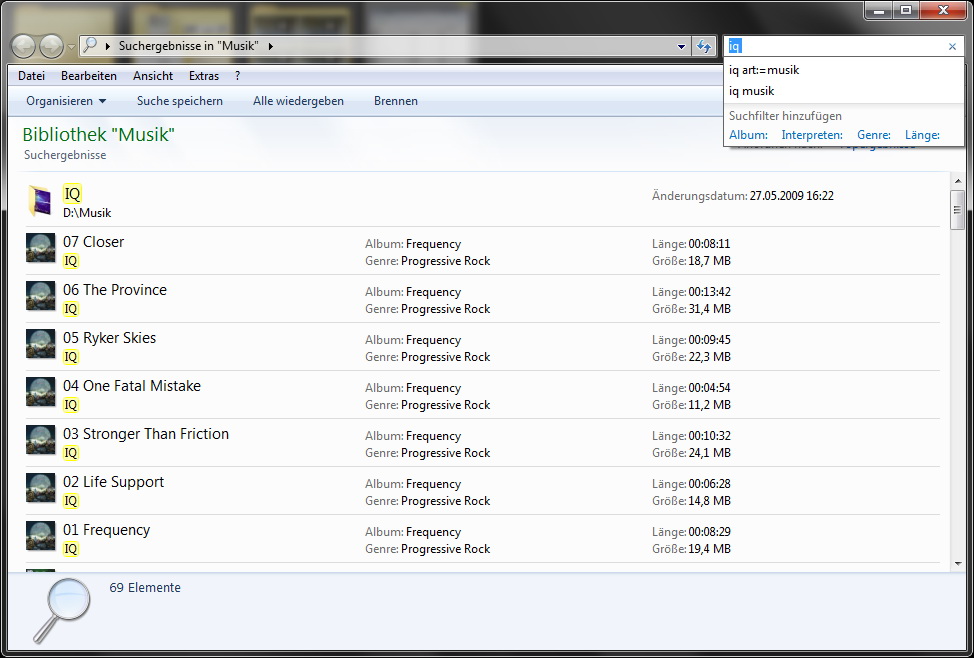Expand the arrow before Suchergebnisse in "Musik"

108,46
